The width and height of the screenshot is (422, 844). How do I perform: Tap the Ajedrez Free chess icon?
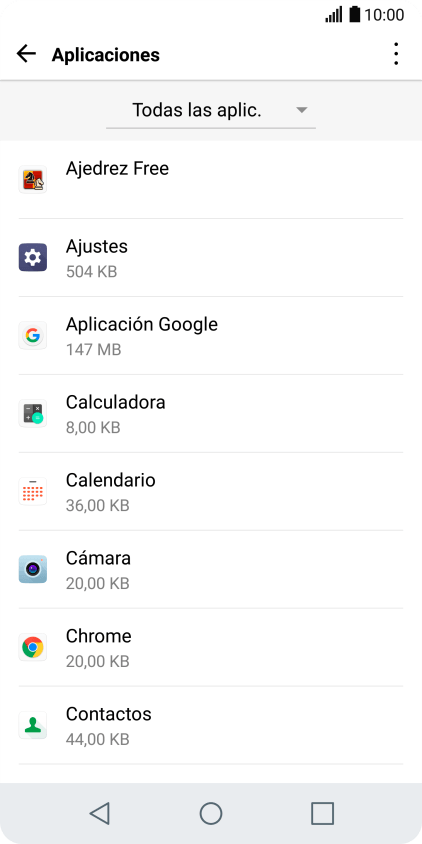click(x=33, y=180)
